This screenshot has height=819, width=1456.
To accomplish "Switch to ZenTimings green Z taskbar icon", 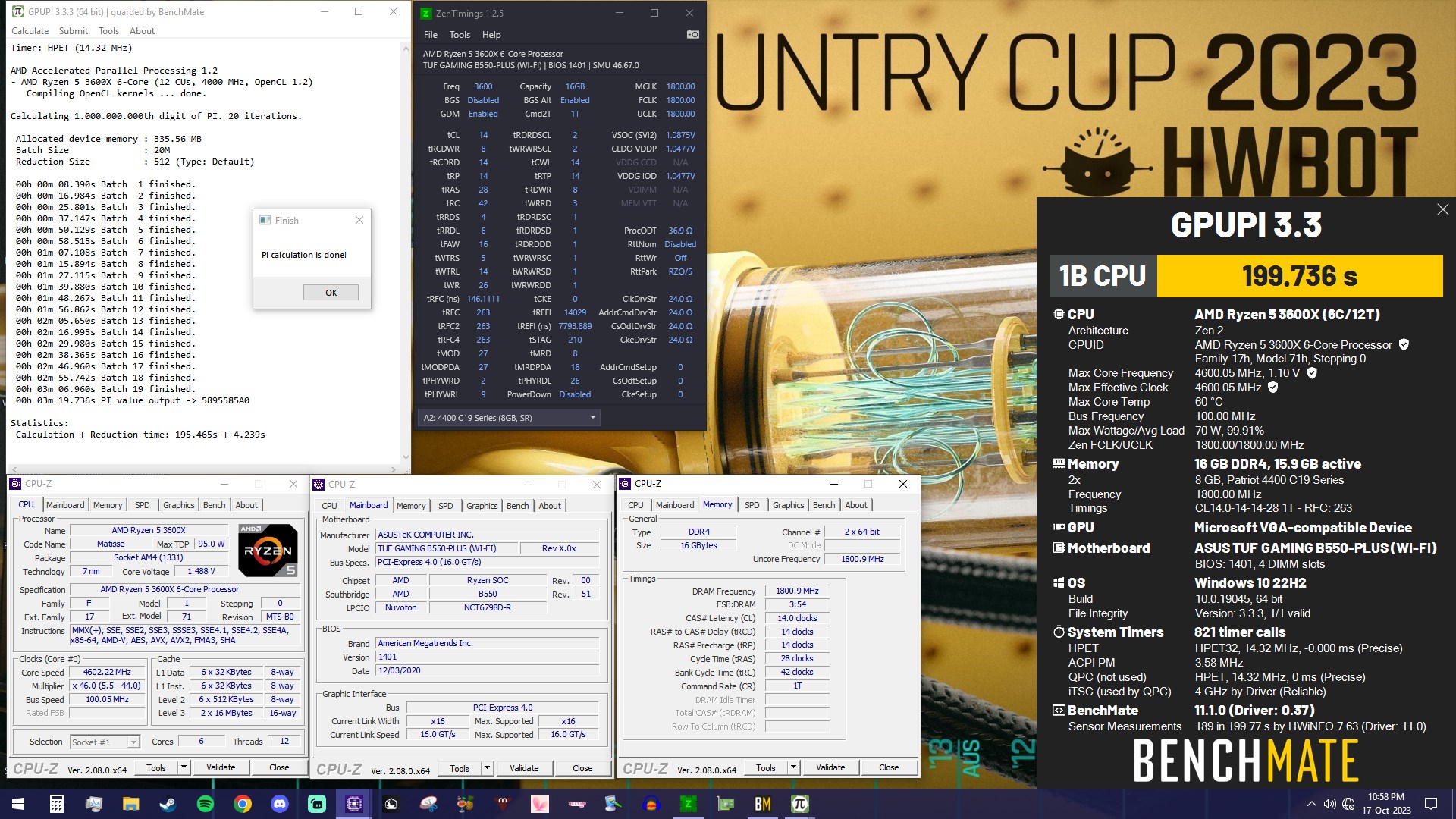I will click(689, 804).
